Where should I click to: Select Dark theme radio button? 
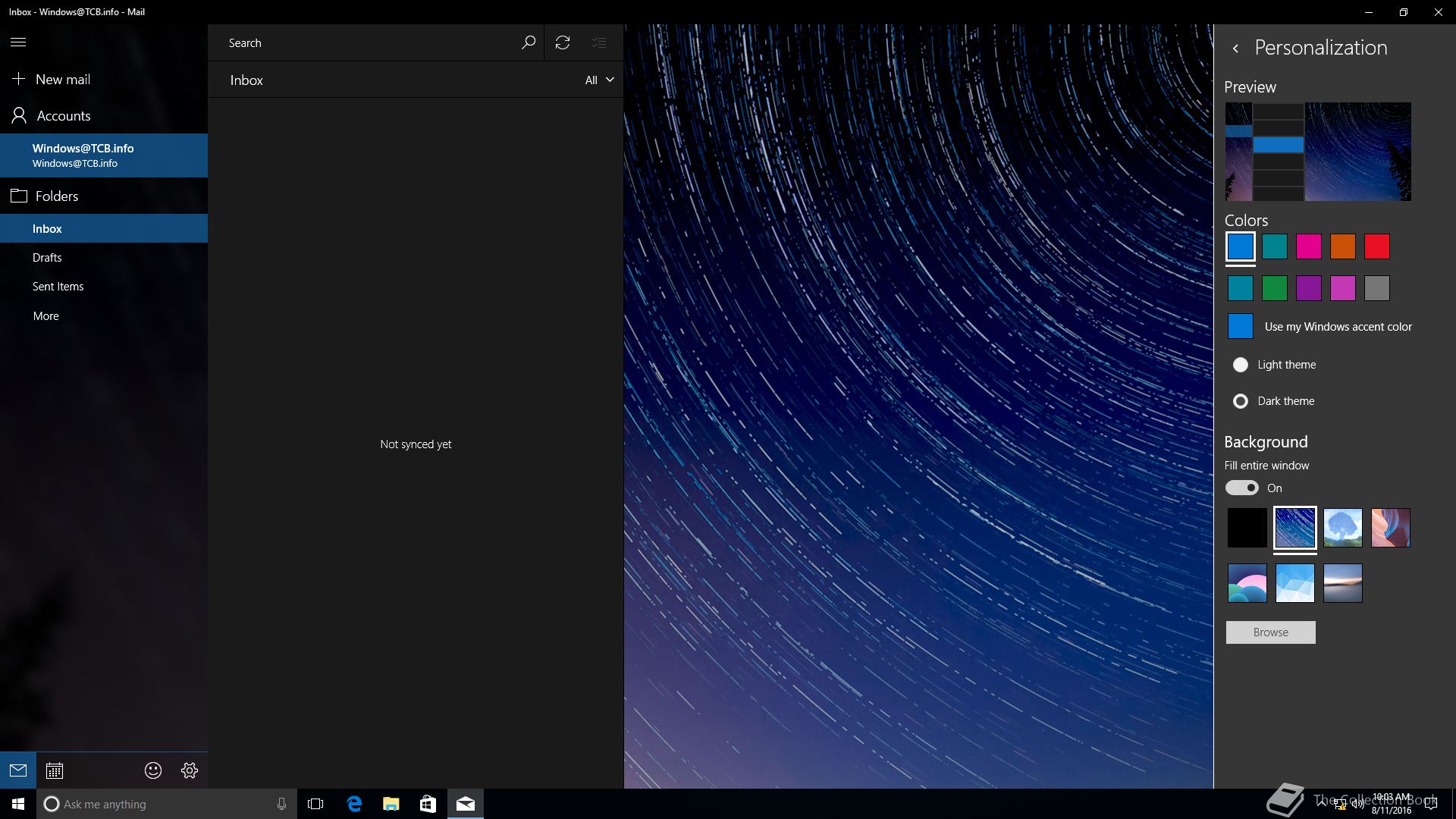(1241, 401)
